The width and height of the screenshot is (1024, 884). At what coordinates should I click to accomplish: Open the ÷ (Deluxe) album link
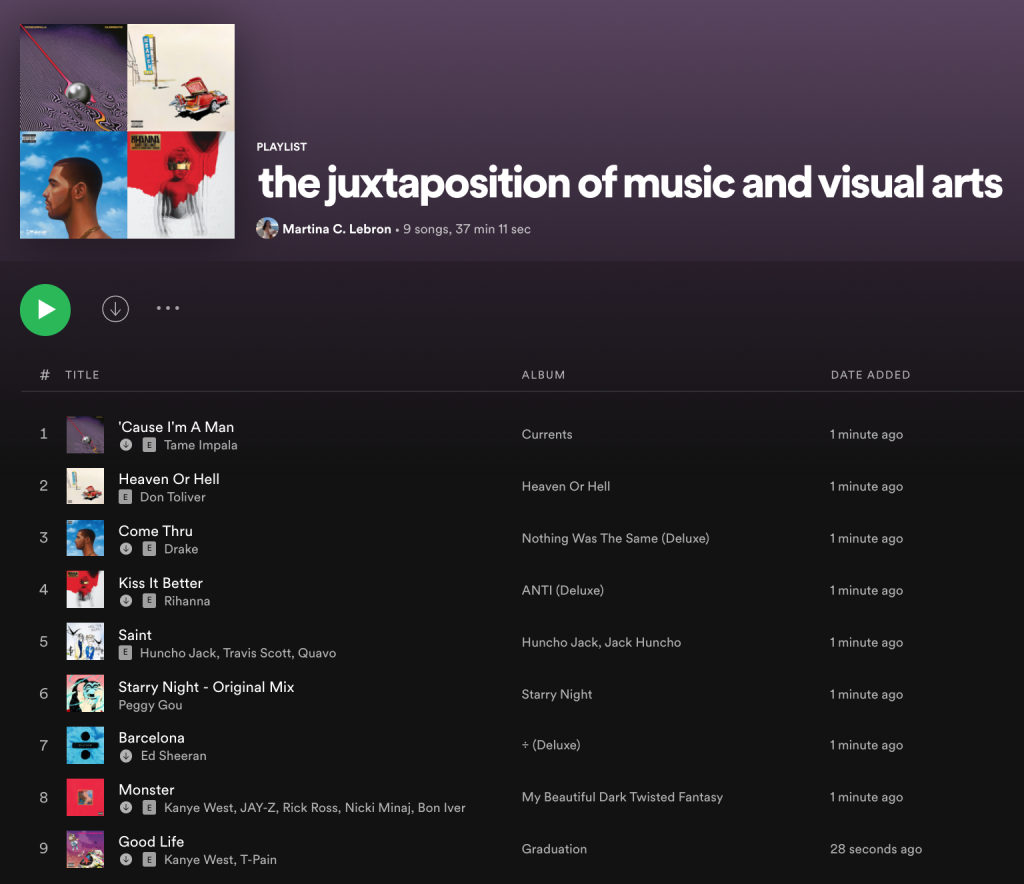[551, 745]
